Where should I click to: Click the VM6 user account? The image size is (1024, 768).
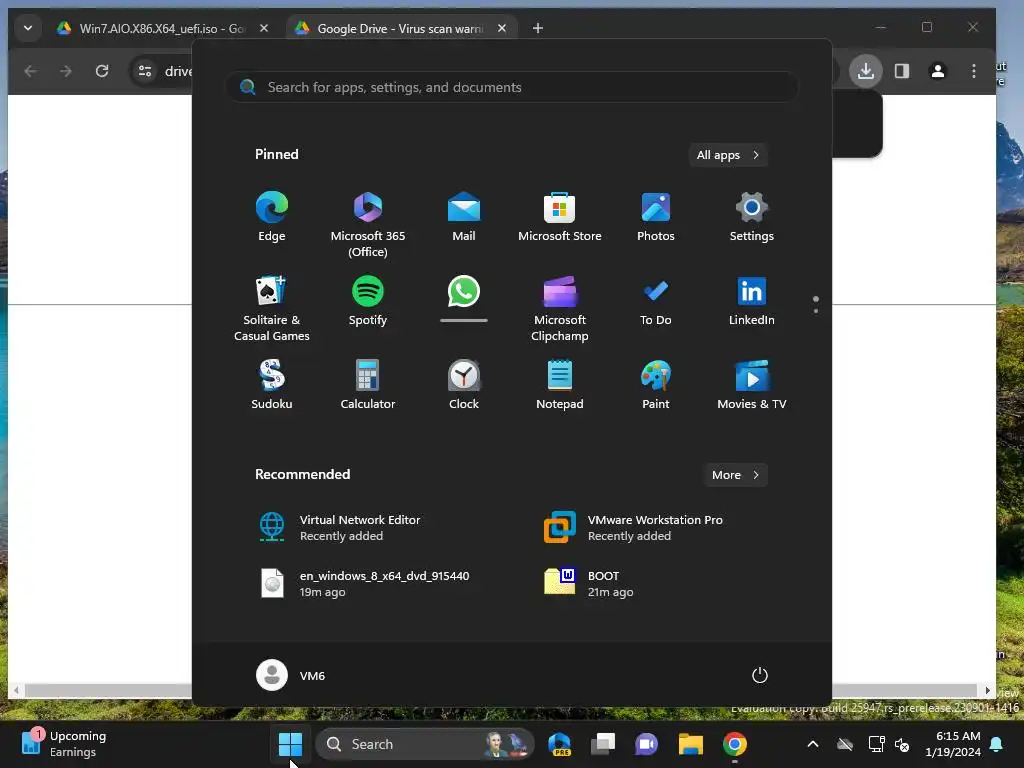coord(291,675)
